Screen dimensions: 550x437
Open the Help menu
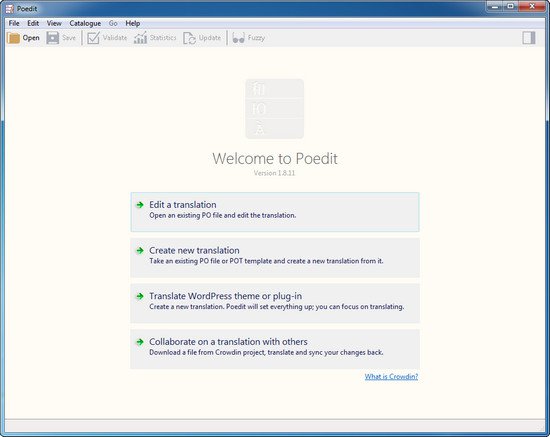click(x=133, y=23)
